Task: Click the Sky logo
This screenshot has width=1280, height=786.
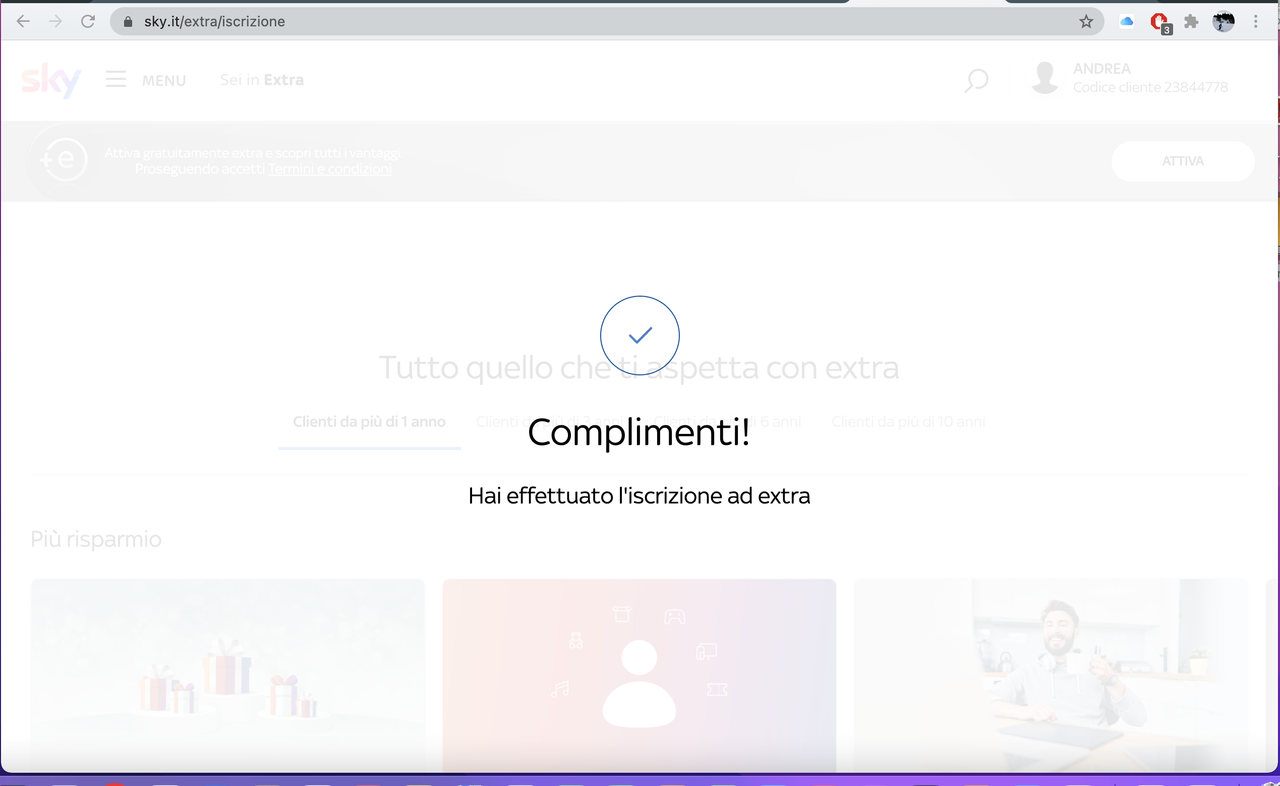Action: tap(50, 80)
